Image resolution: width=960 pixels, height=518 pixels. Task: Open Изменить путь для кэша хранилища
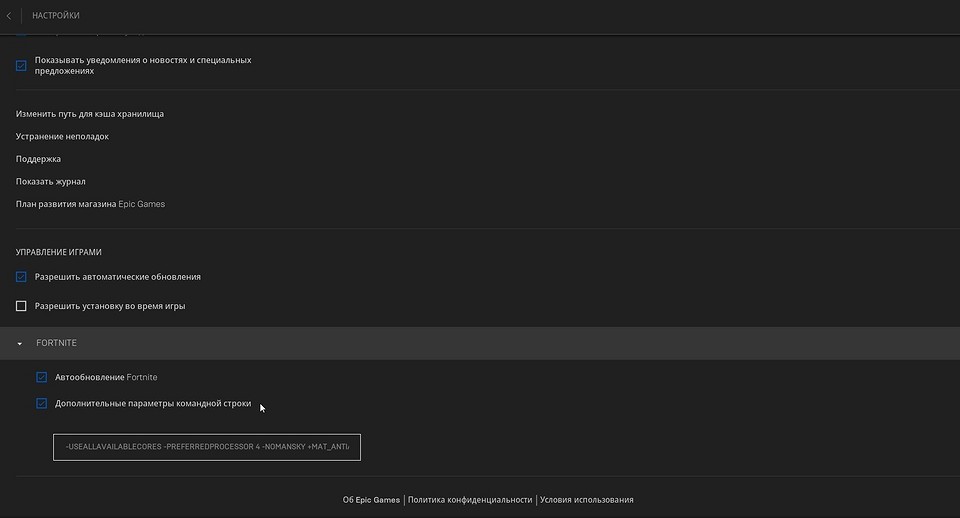click(x=90, y=114)
